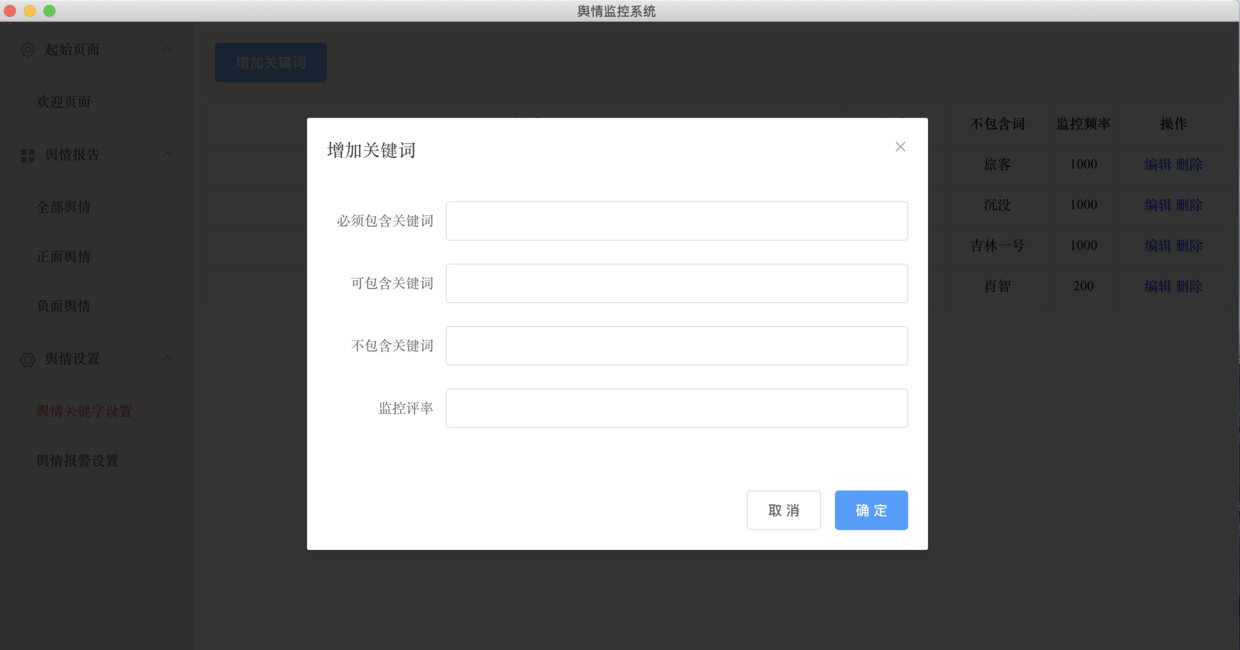Click the top 增加关键词 button
This screenshot has height=650, width=1240.
pyautogui.click(x=270, y=61)
